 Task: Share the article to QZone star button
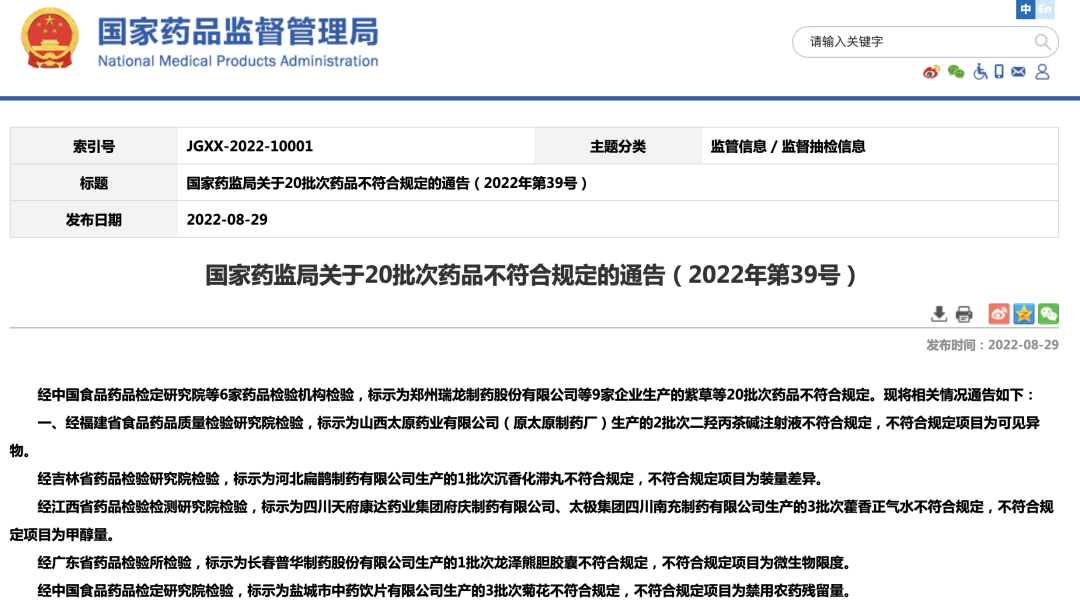[1023, 314]
